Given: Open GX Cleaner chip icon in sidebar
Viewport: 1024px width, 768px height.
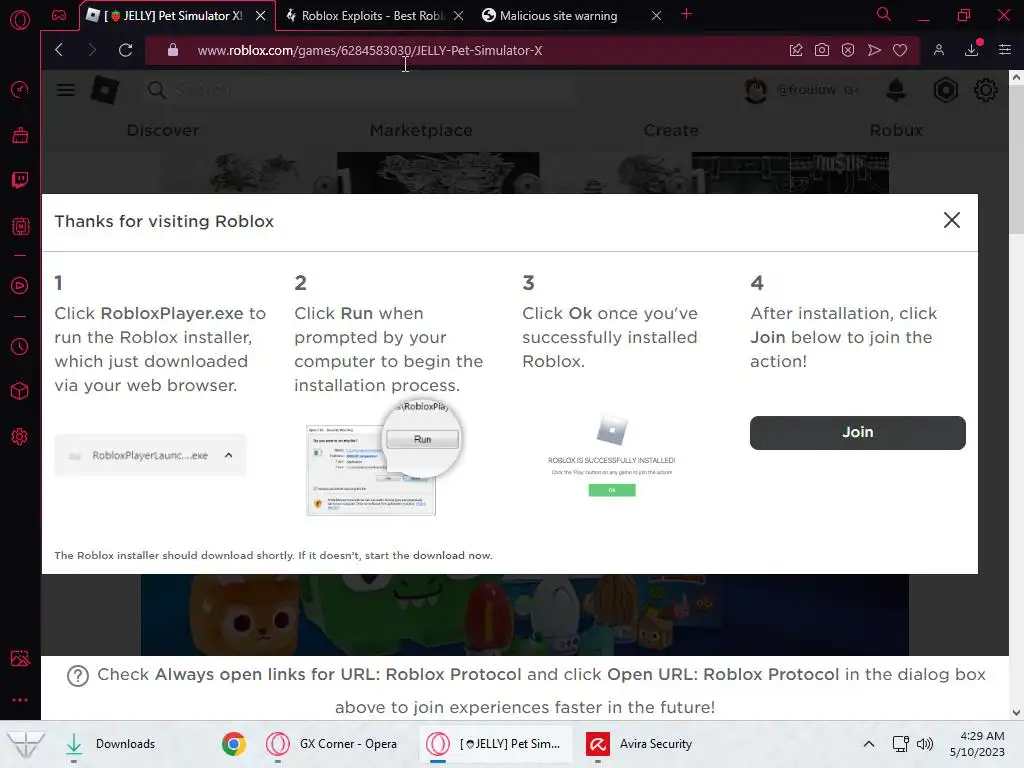Looking at the screenshot, I should pos(20,226).
